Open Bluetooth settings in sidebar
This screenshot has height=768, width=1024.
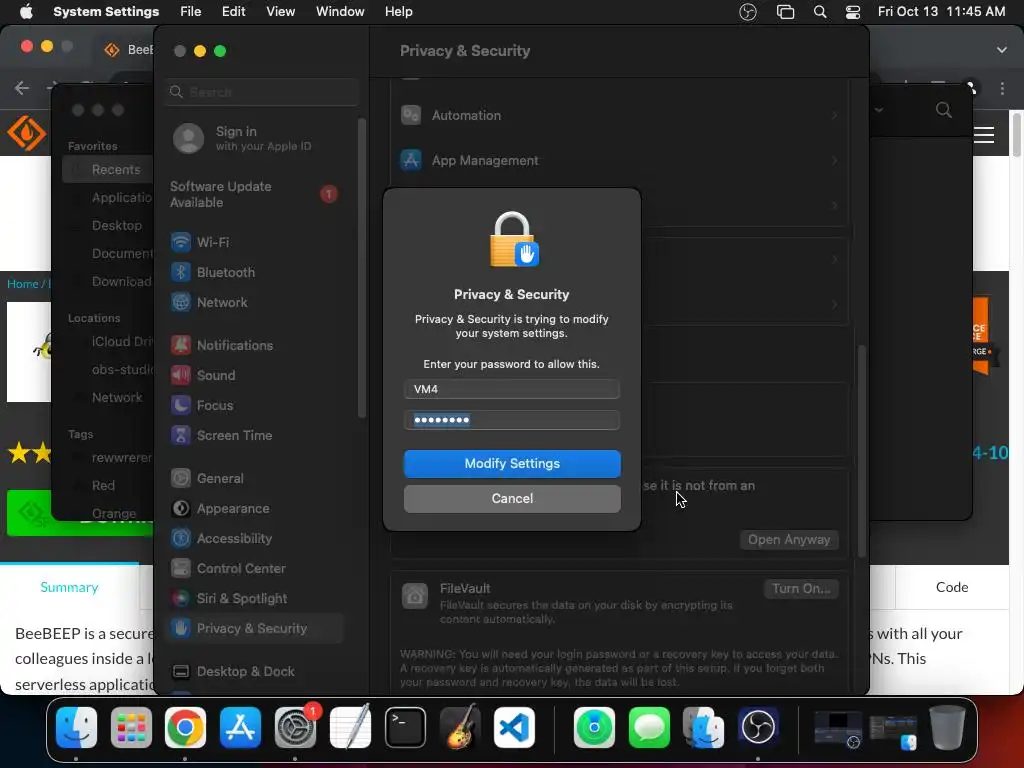click(213, 272)
